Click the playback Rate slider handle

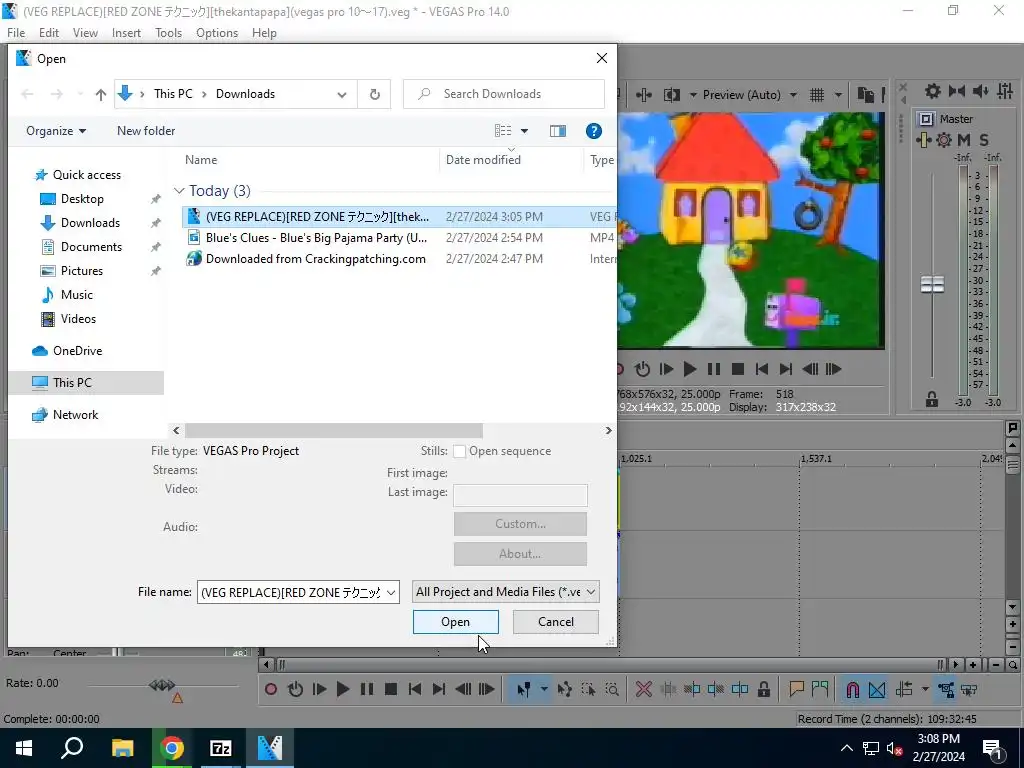point(162,685)
